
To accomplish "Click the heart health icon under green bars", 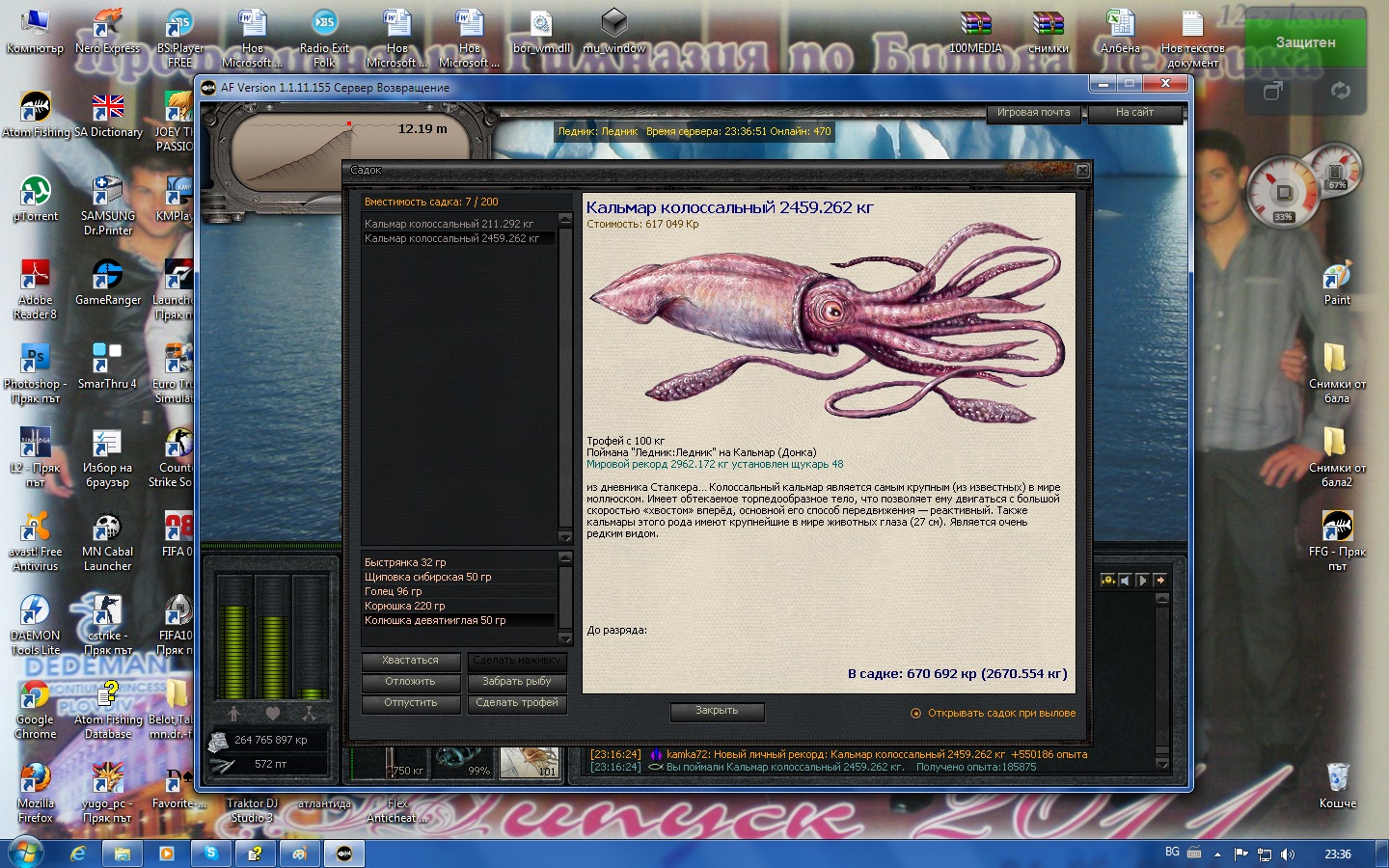I will [x=272, y=714].
